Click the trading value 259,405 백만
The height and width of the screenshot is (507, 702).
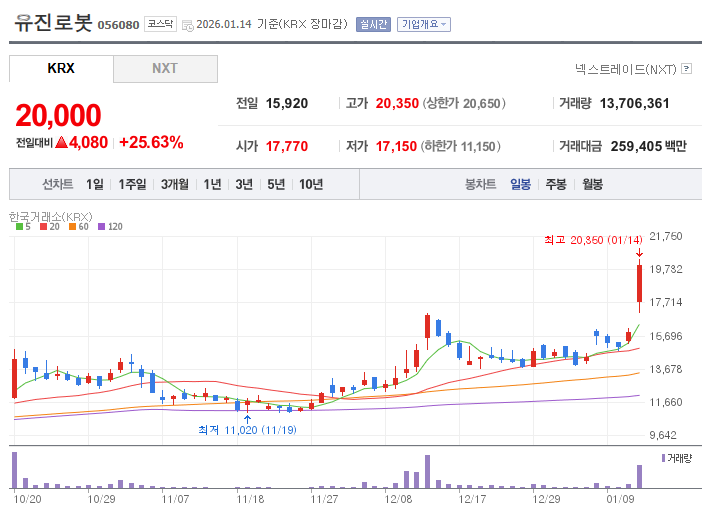pyautogui.click(x=649, y=146)
